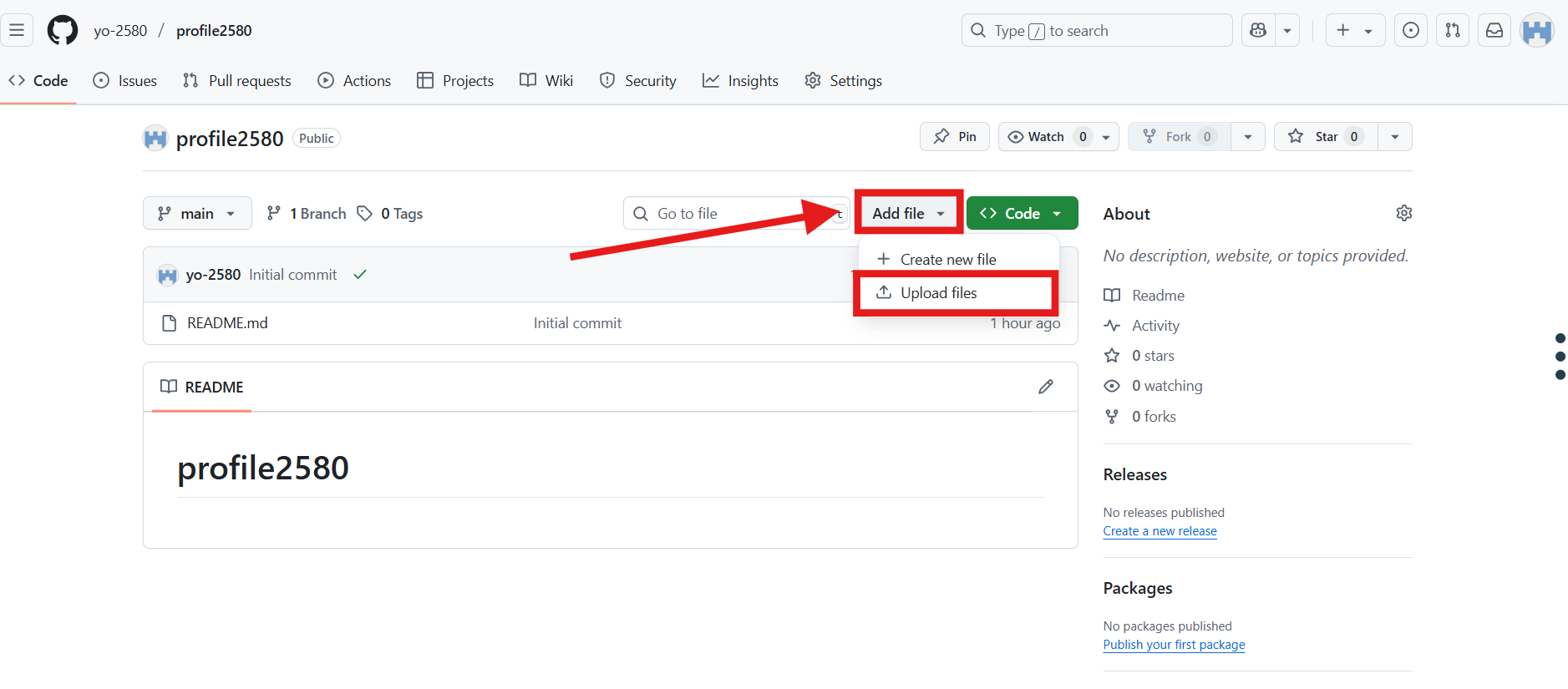This screenshot has height=689, width=1568.
Task: Open the Releases heading link
Action: click(x=1135, y=474)
